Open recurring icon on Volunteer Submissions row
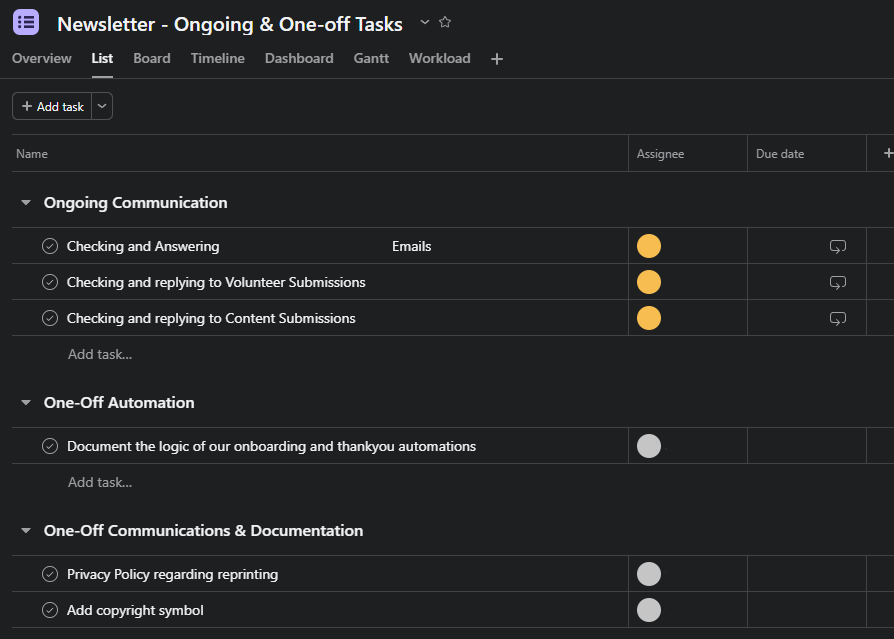This screenshot has height=639, width=894. (x=838, y=282)
